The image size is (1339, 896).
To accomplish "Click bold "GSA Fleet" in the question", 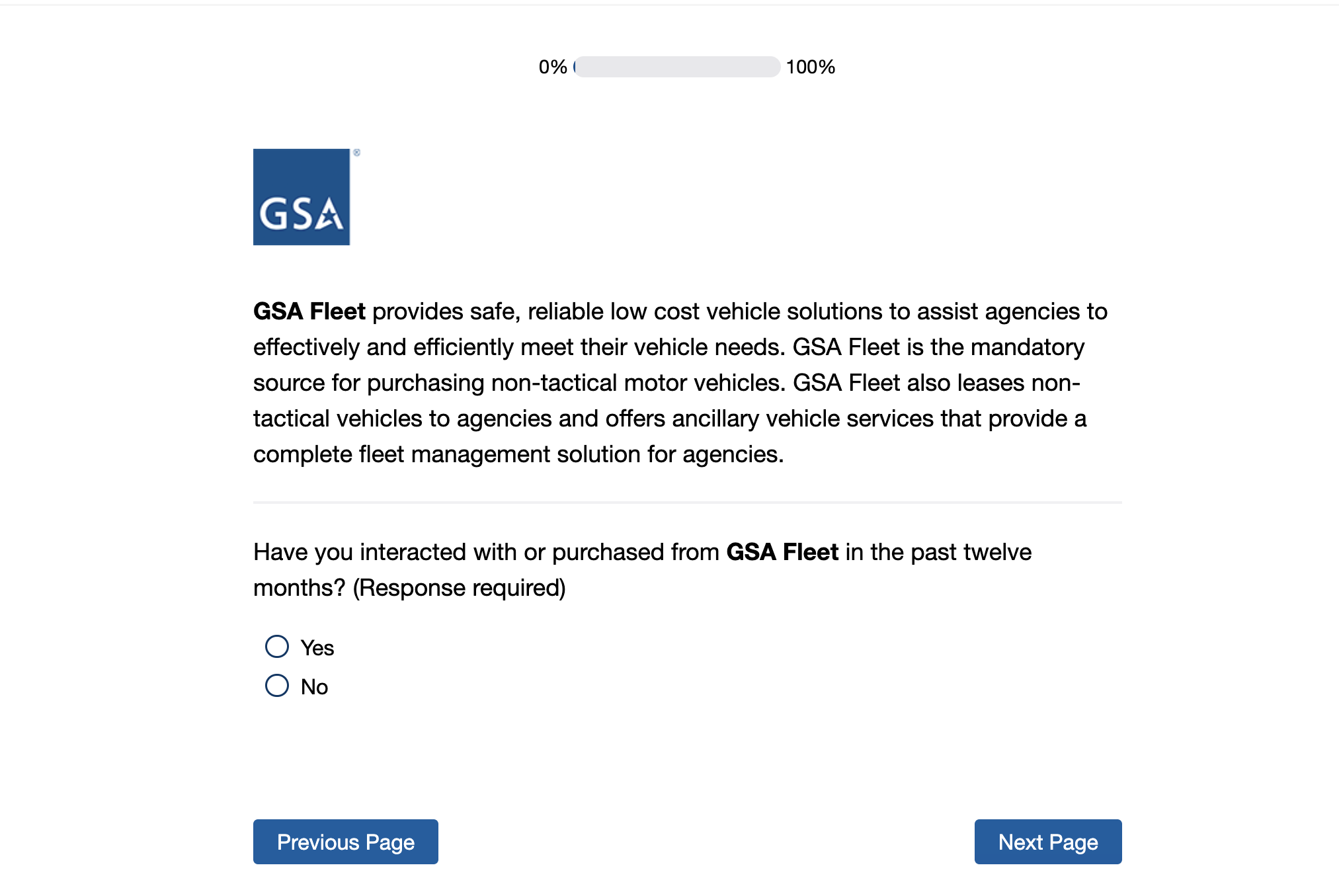I will (782, 552).
